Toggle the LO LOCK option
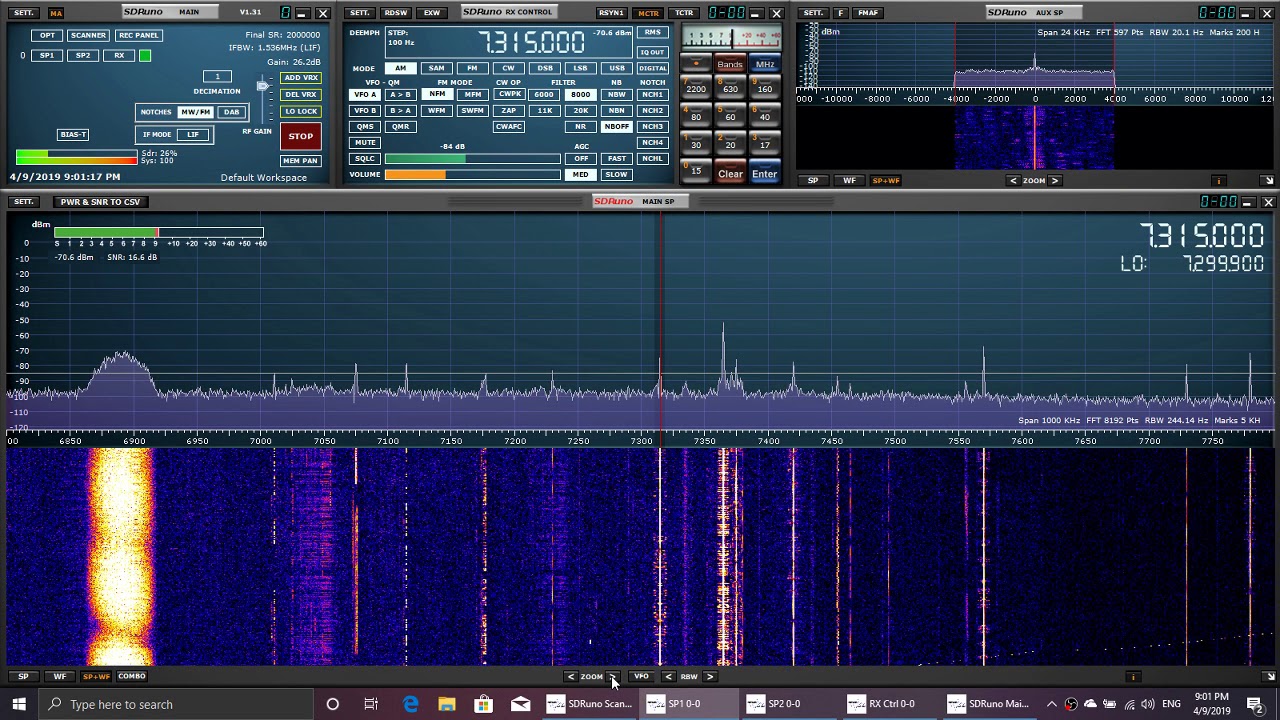The height and width of the screenshot is (720, 1280). click(x=300, y=111)
